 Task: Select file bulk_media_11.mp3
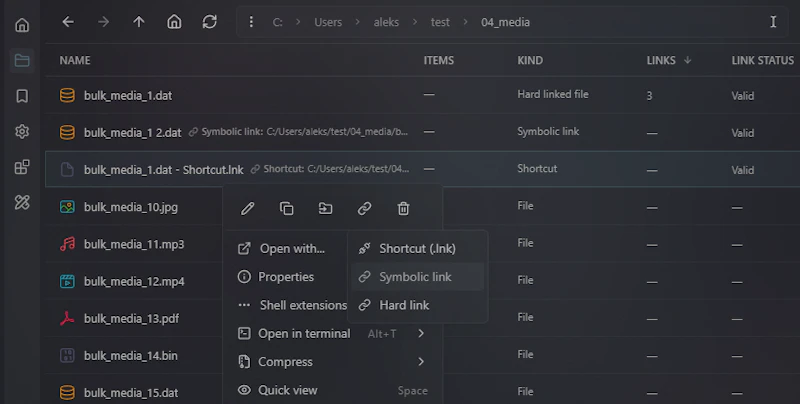(134, 244)
